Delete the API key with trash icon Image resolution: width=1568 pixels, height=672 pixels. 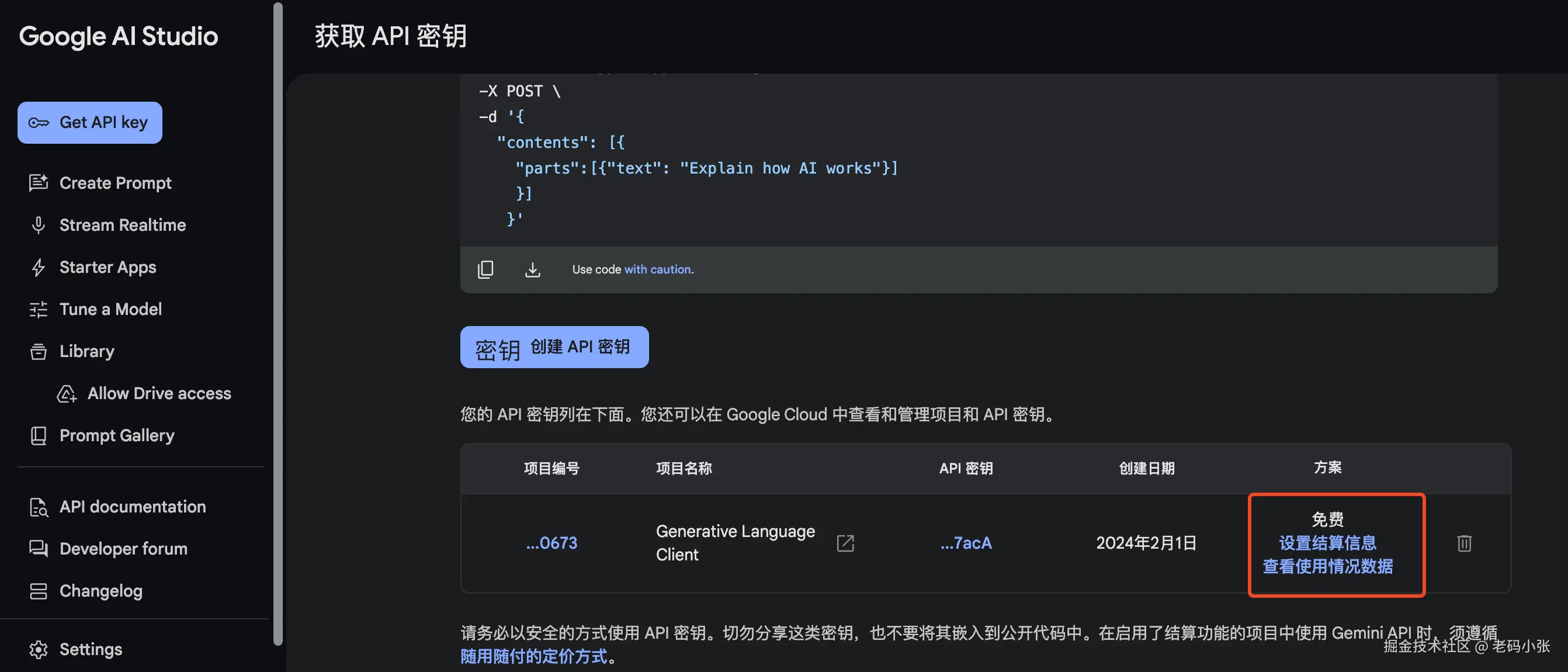pyautogui.click(x=1464, y=543)
